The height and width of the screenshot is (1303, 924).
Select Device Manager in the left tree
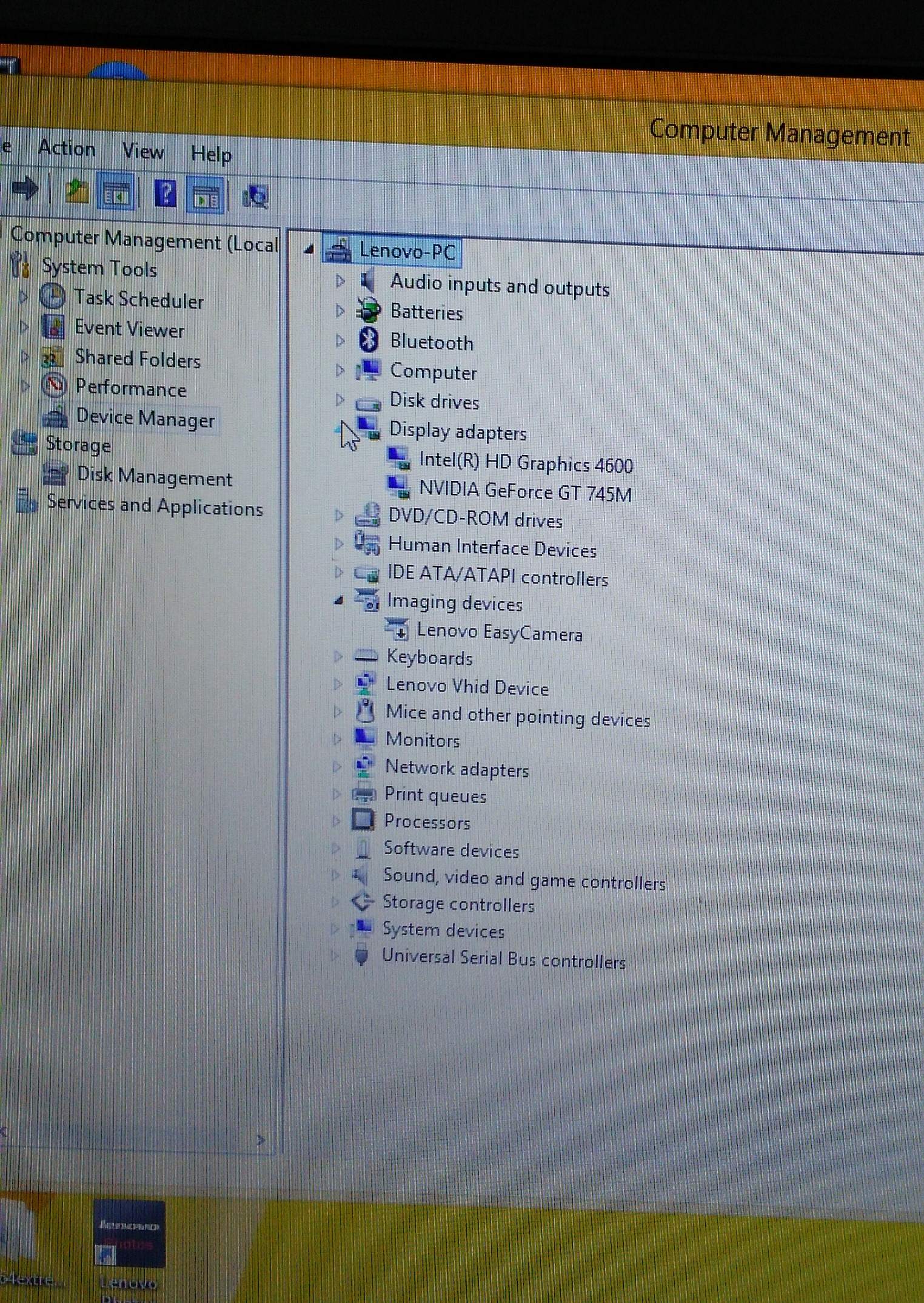click(145, 419)
